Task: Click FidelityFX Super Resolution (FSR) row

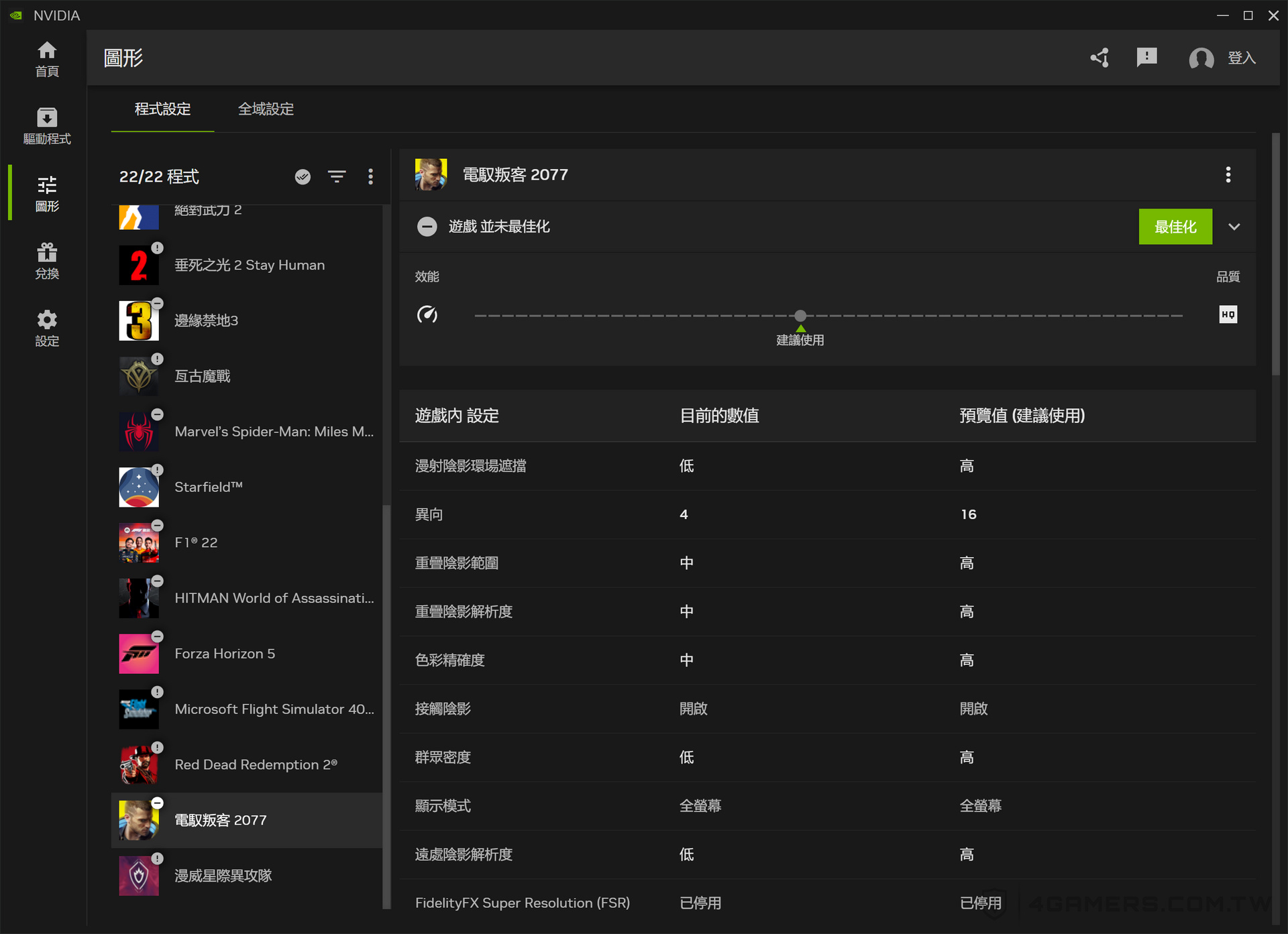Action: click(x=827, y=904)
